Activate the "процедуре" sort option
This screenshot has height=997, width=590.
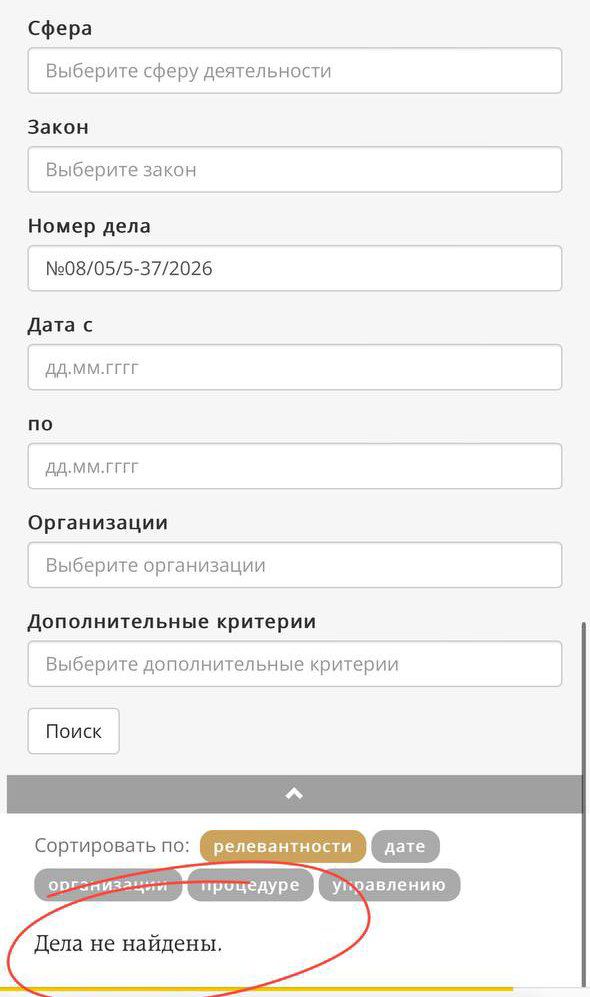[x=250, y=884]
